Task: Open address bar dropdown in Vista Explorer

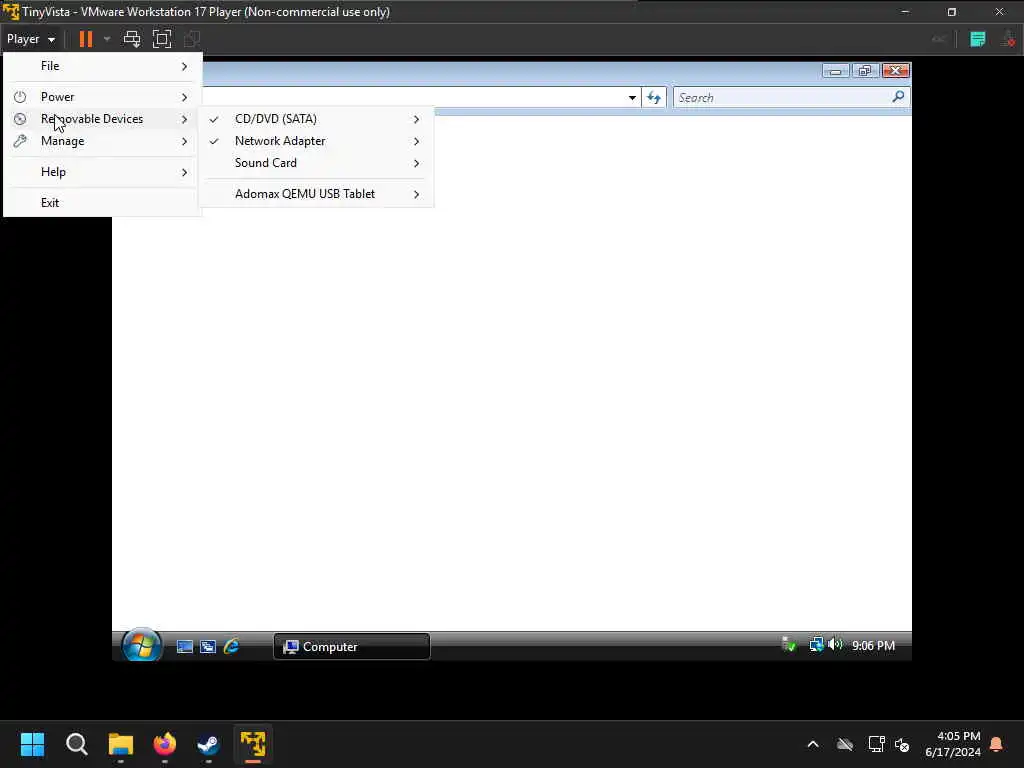Action: tap(632, 98)
